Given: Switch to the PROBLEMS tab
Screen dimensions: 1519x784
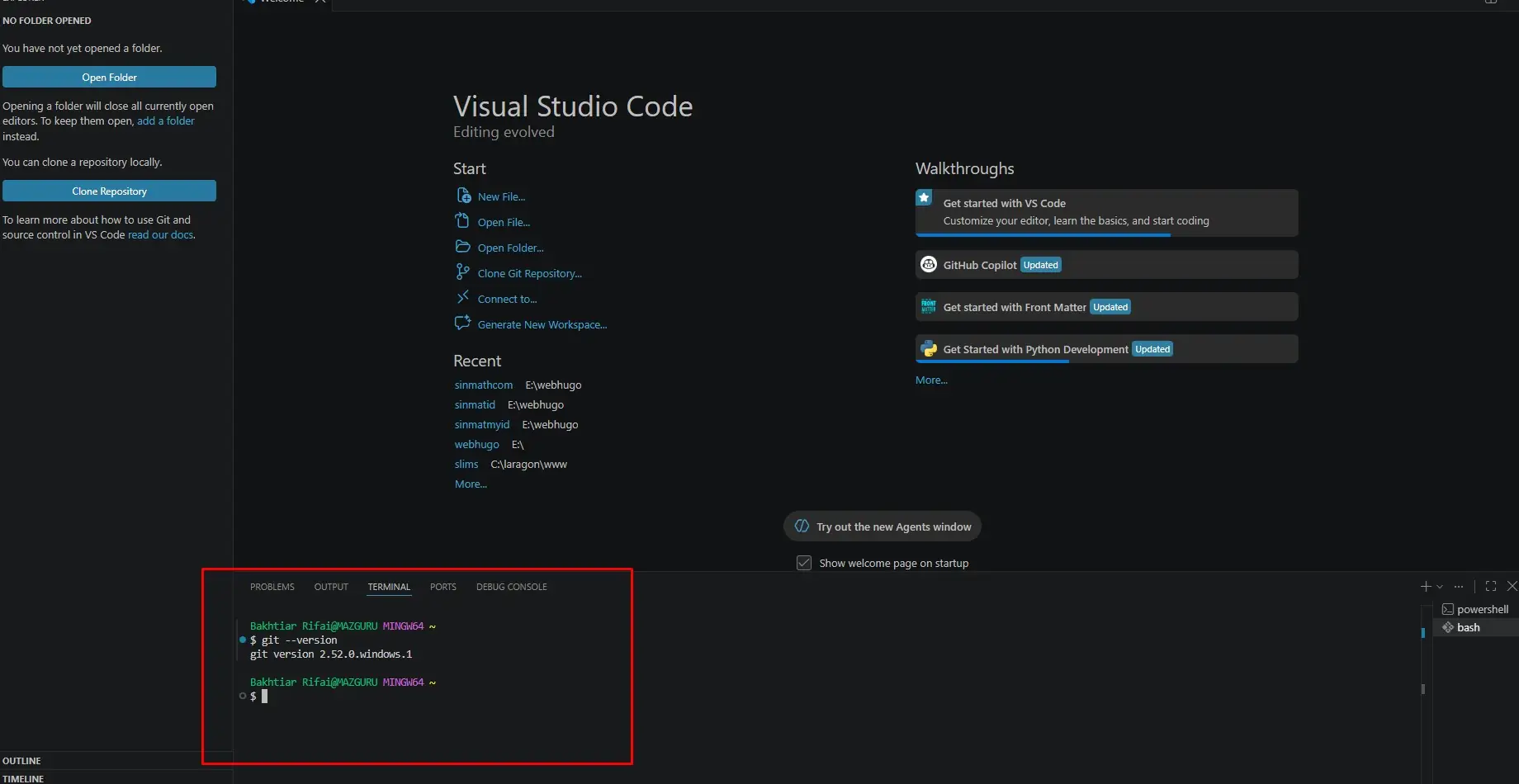Looking at the screenshot, I should [x=272, y=587].
